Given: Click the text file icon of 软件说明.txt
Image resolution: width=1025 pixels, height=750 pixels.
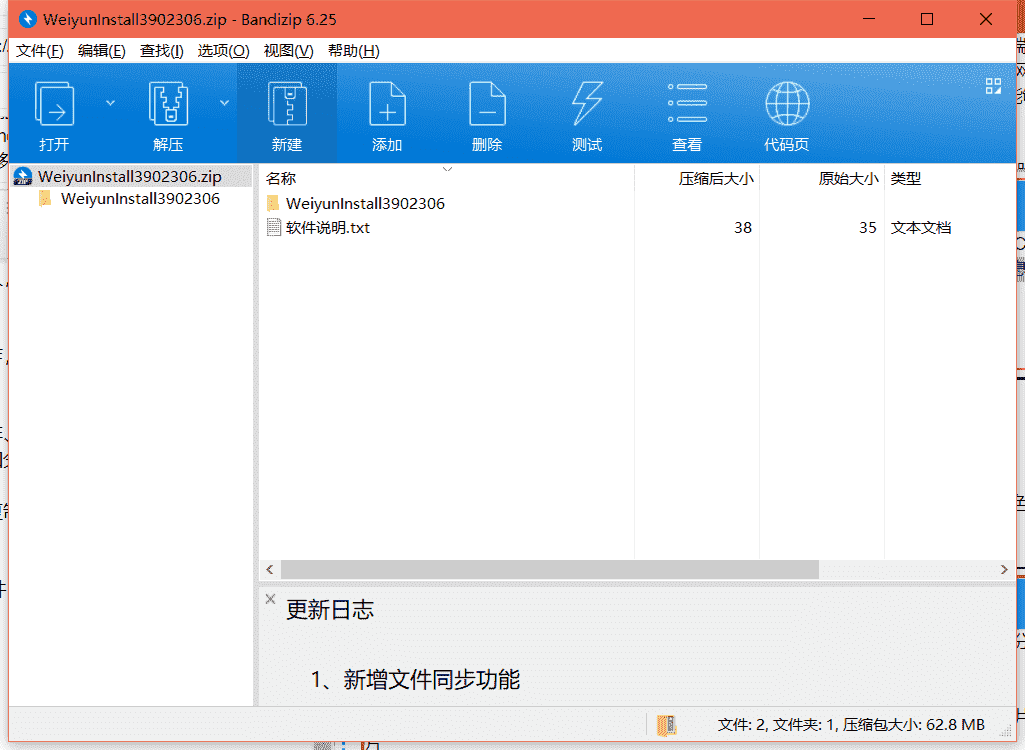Looking at the screenshot, I should [274, 228].
